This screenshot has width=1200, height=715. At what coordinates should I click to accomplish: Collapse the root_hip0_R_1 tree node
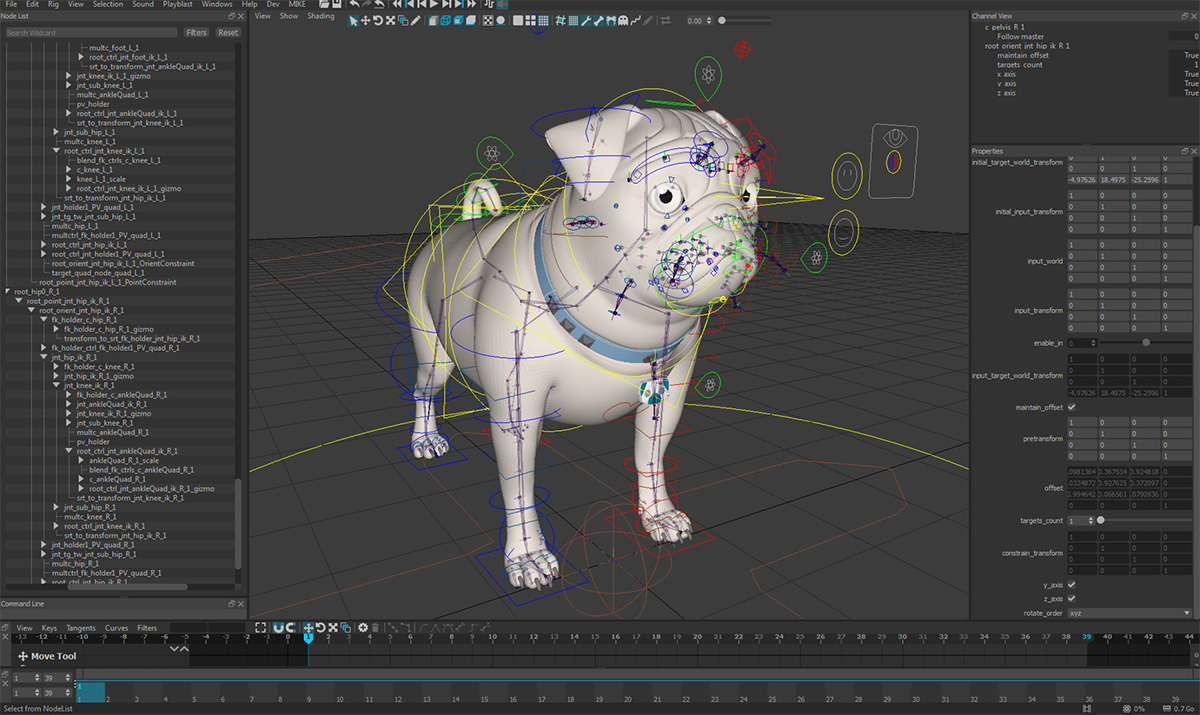pyautogui.click(x=9, y=291)
